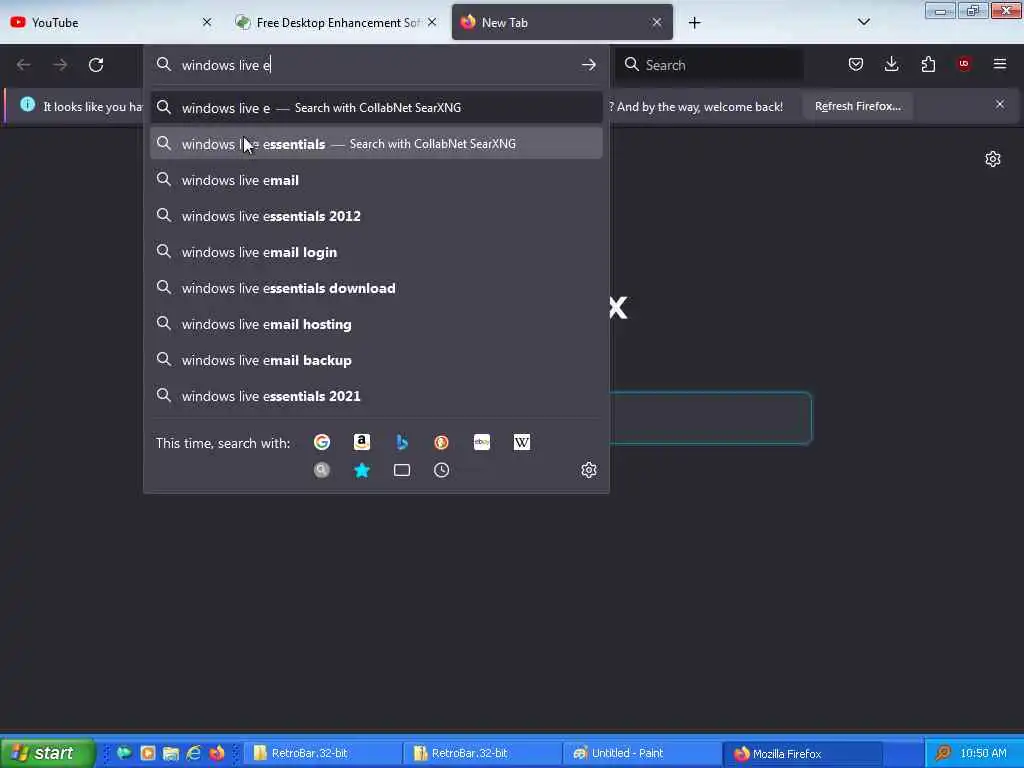
Task: Click the Go arrow in address bar
Action: [588, 64]
